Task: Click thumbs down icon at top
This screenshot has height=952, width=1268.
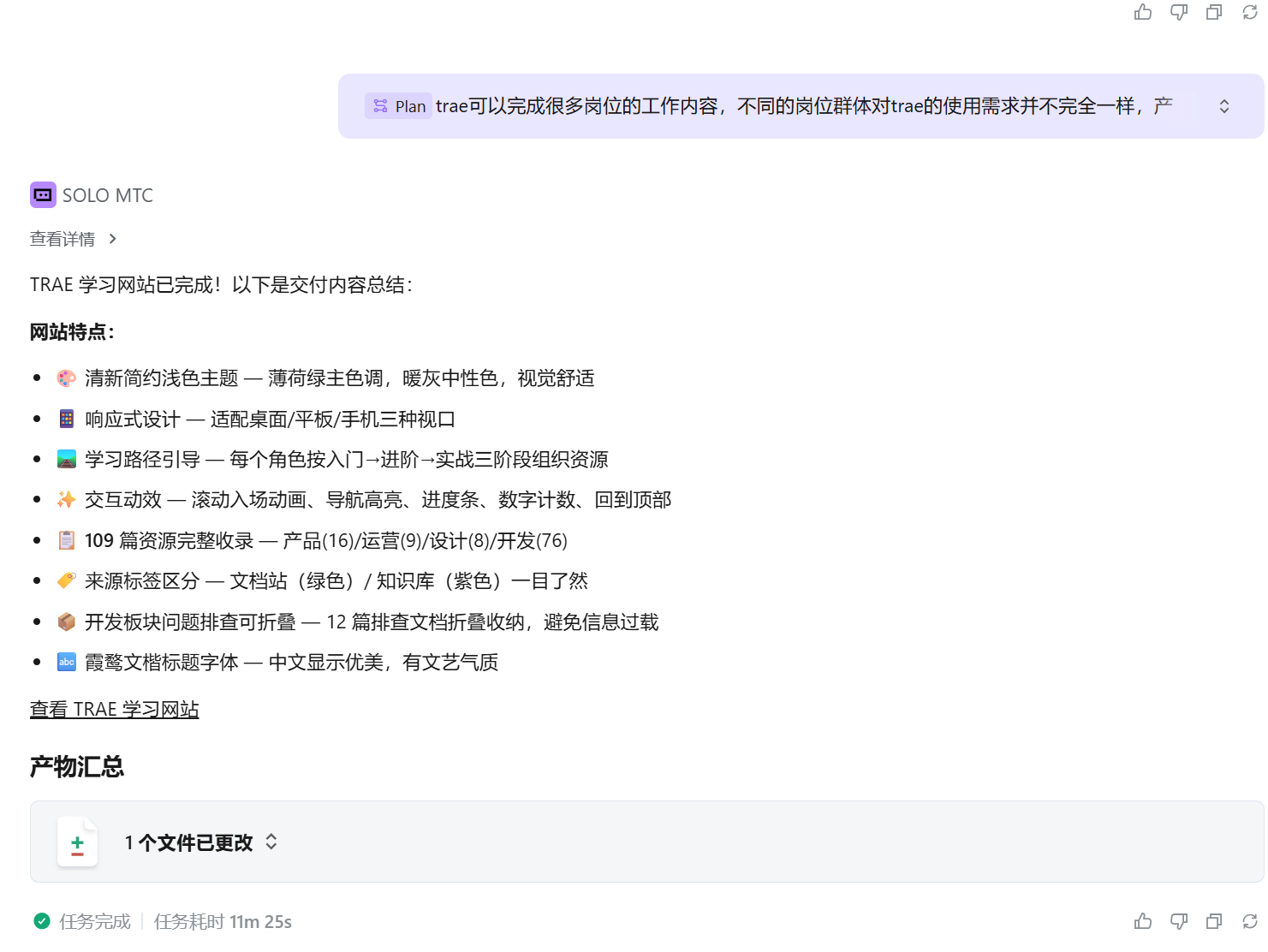Action: (x=1179, y=12)
